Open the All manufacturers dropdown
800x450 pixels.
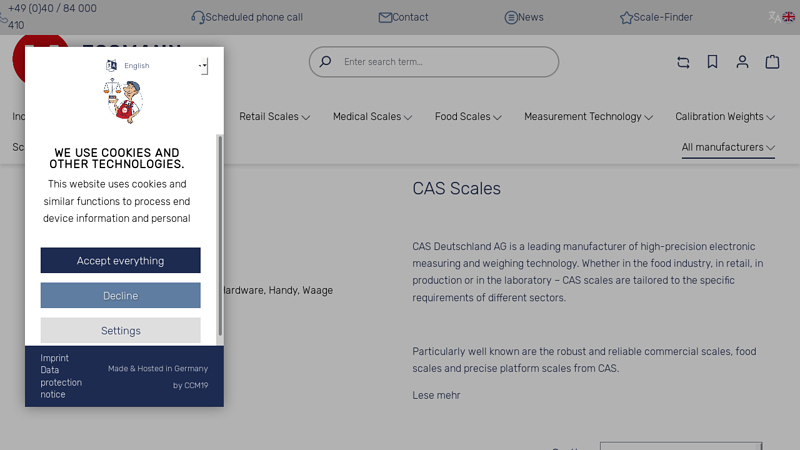(x=728, y=147)
